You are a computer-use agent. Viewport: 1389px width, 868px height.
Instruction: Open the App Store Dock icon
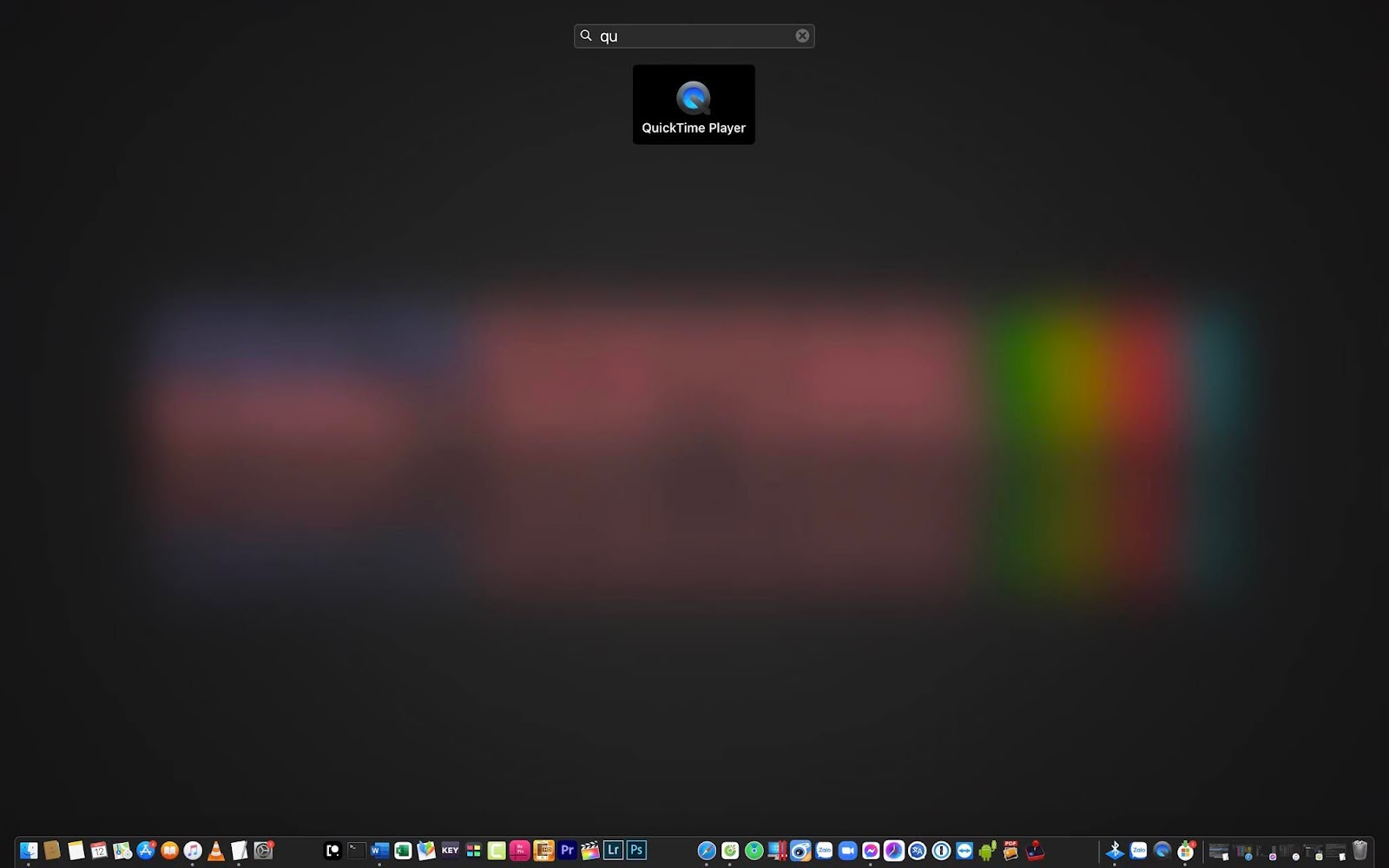(x=146, y=851)
